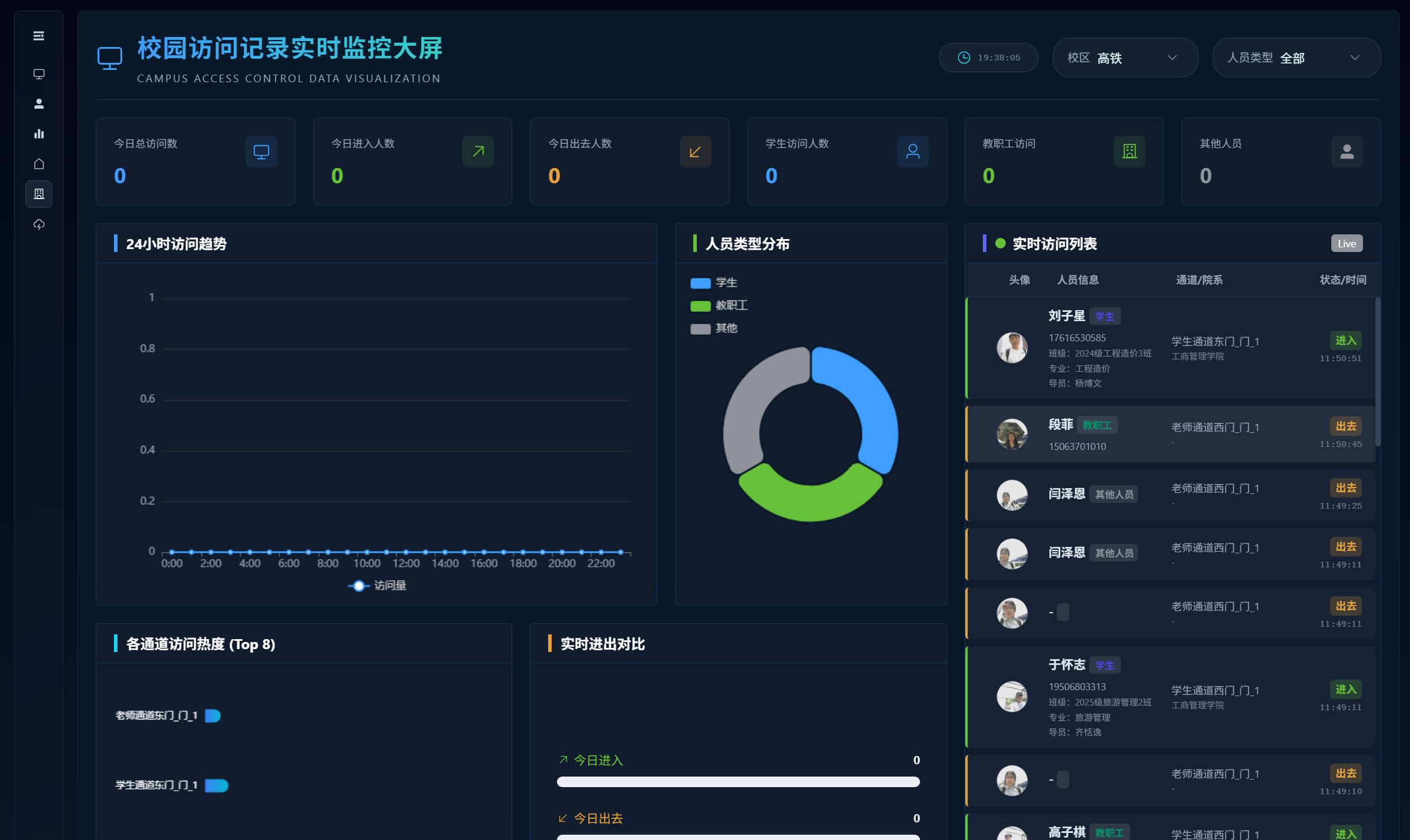Open the monitor screen sidebar icon

pos(39,74)
